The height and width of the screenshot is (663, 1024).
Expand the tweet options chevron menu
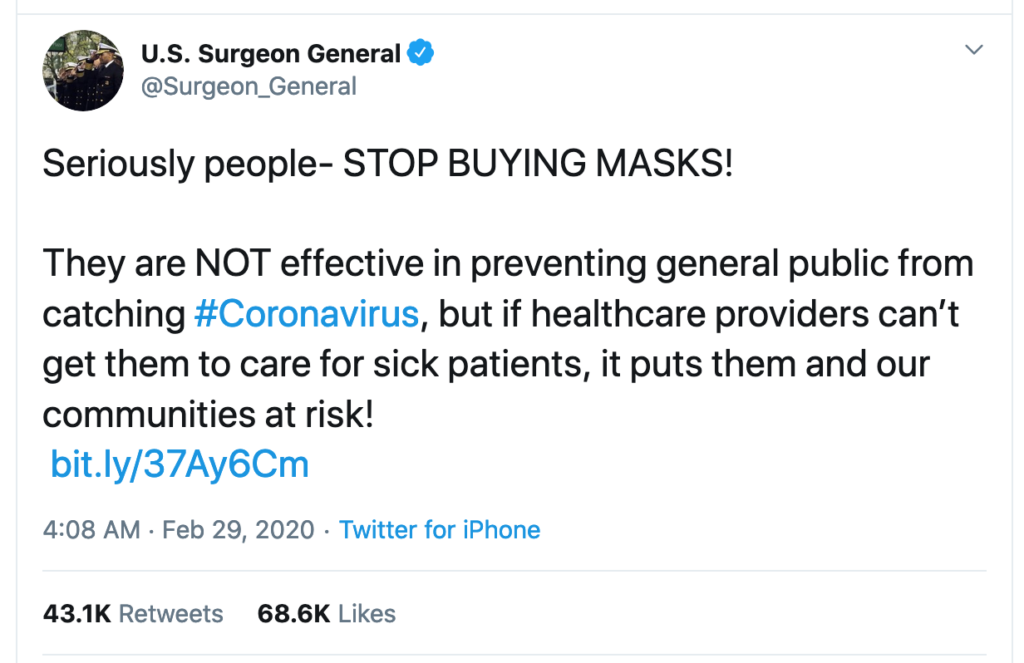[974, 50]
